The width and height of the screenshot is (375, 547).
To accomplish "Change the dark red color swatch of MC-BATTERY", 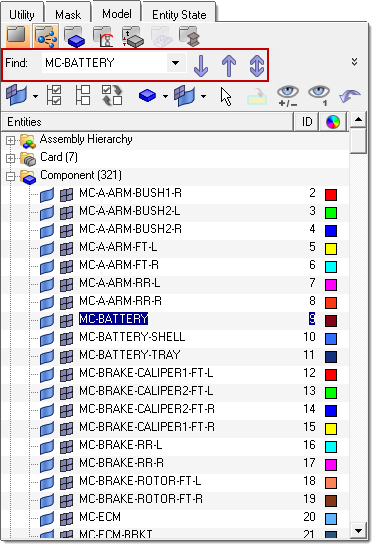I will coord(331,321).
